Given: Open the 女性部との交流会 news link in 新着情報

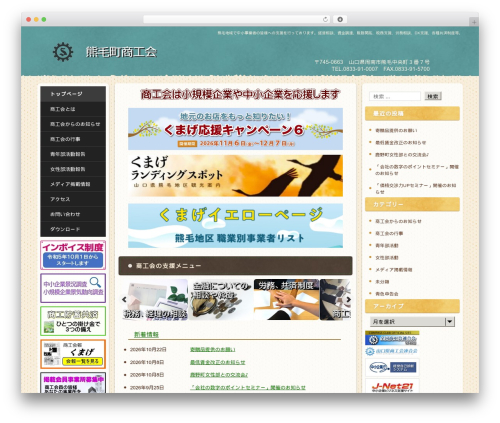Looking at the screenshot, I should (219, 375).
